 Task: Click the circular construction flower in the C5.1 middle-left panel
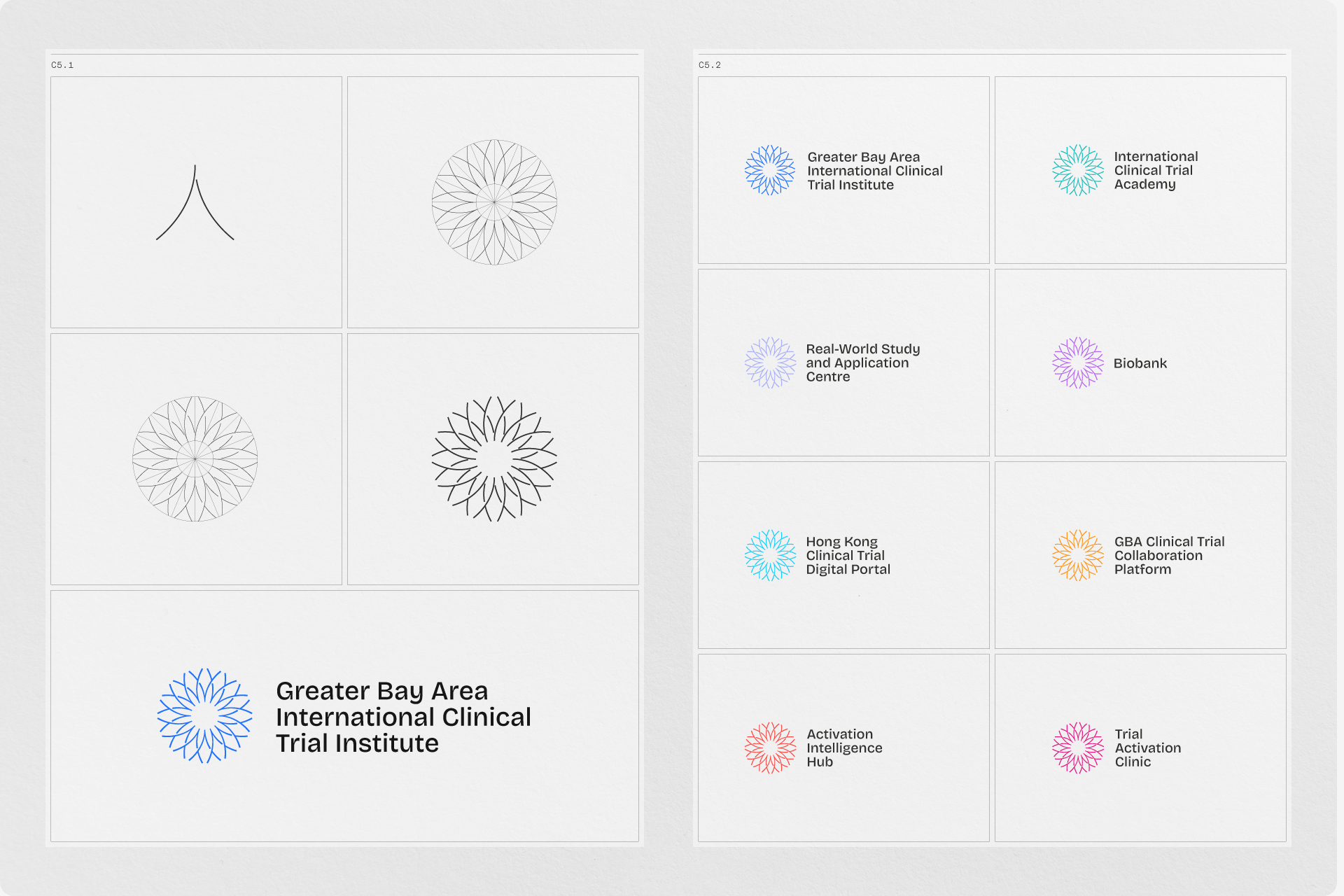(x=195, y=459)
